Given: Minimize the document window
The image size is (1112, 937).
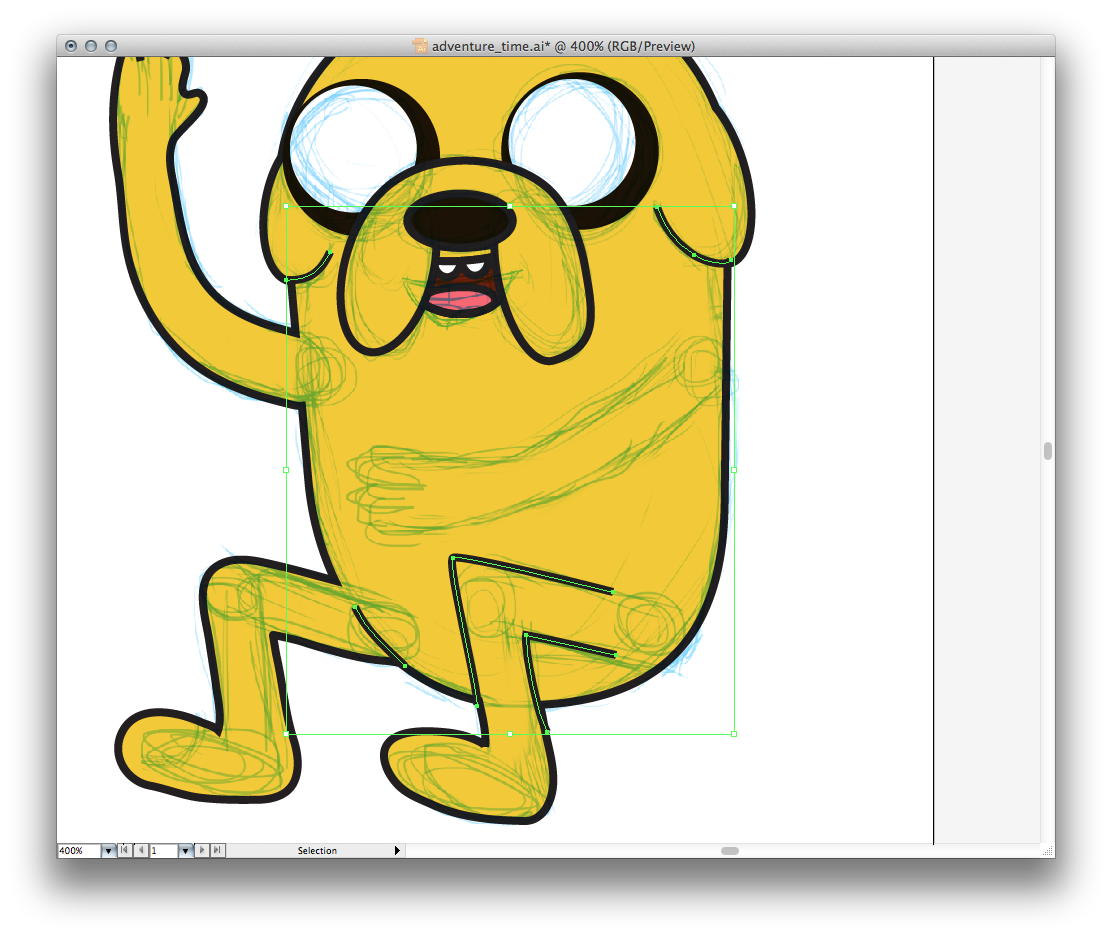Looking at the screenshot, I should (91, 46).
